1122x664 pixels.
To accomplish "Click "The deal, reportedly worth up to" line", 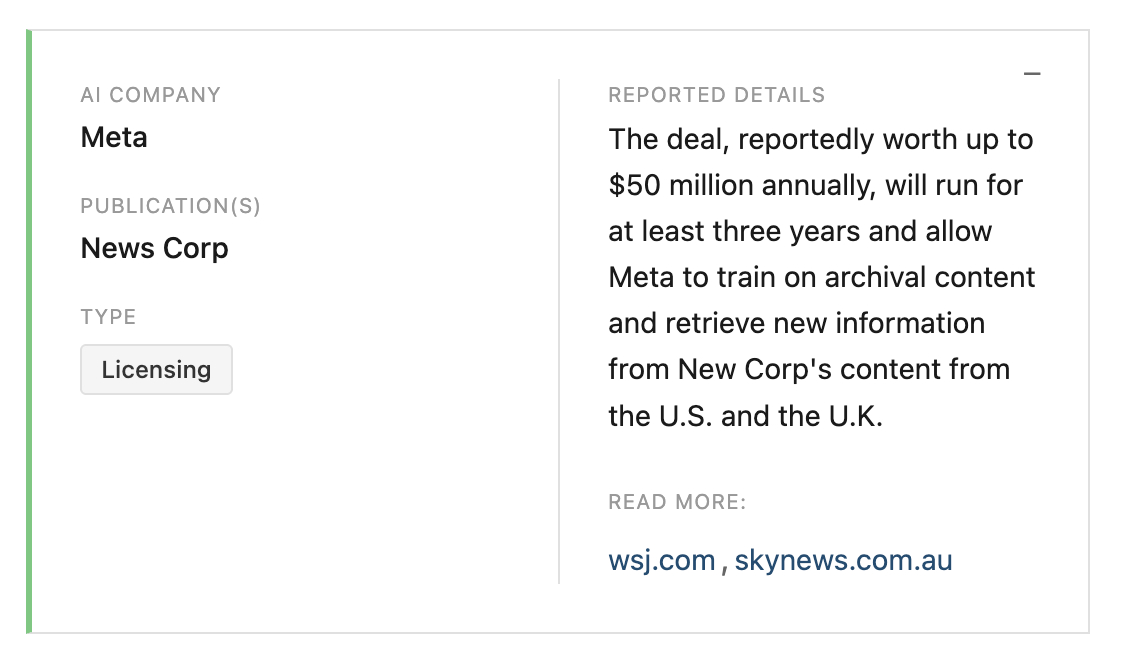I will click(820, 139).
